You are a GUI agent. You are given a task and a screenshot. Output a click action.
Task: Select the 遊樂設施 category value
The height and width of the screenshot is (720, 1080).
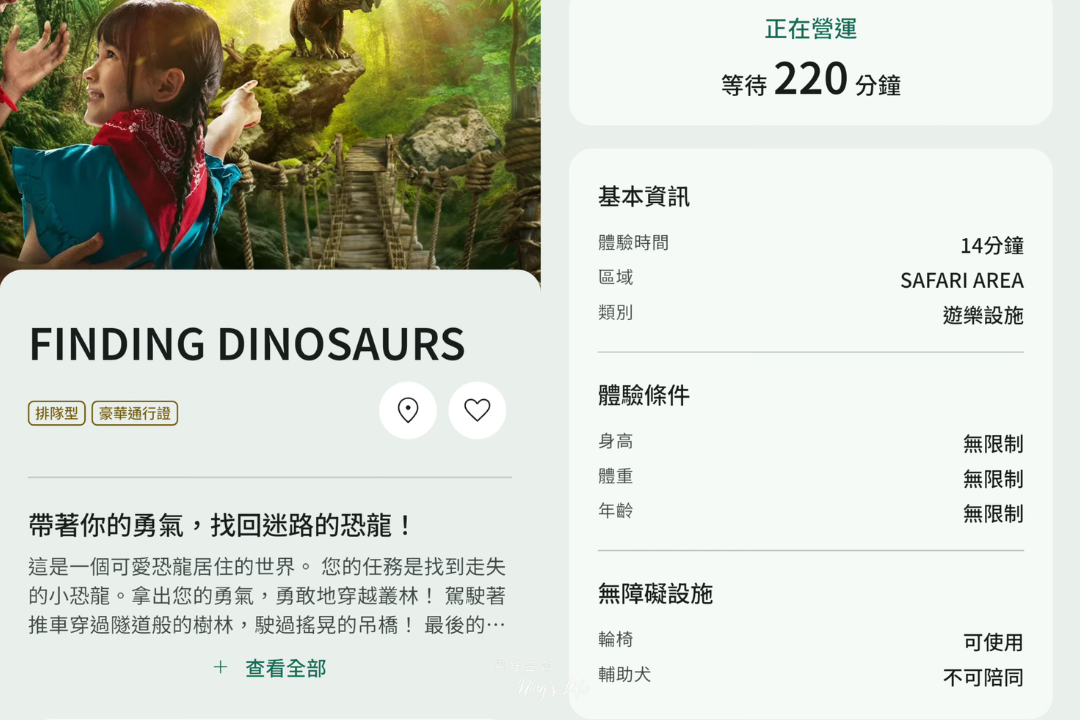pyautogui.click(x=983, y=316)
